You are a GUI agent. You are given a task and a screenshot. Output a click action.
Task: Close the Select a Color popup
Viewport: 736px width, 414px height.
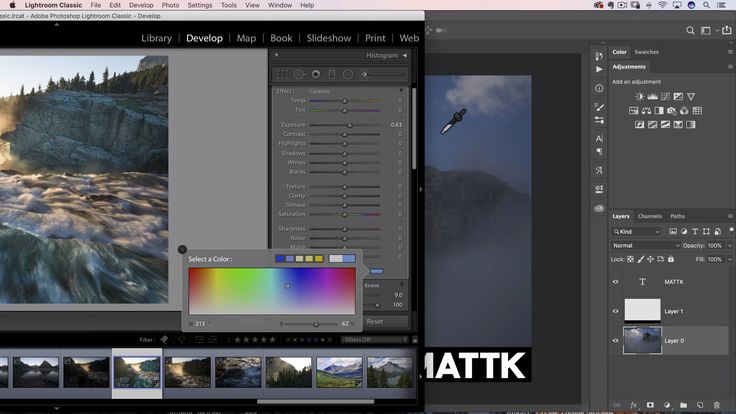pos(182,249)
